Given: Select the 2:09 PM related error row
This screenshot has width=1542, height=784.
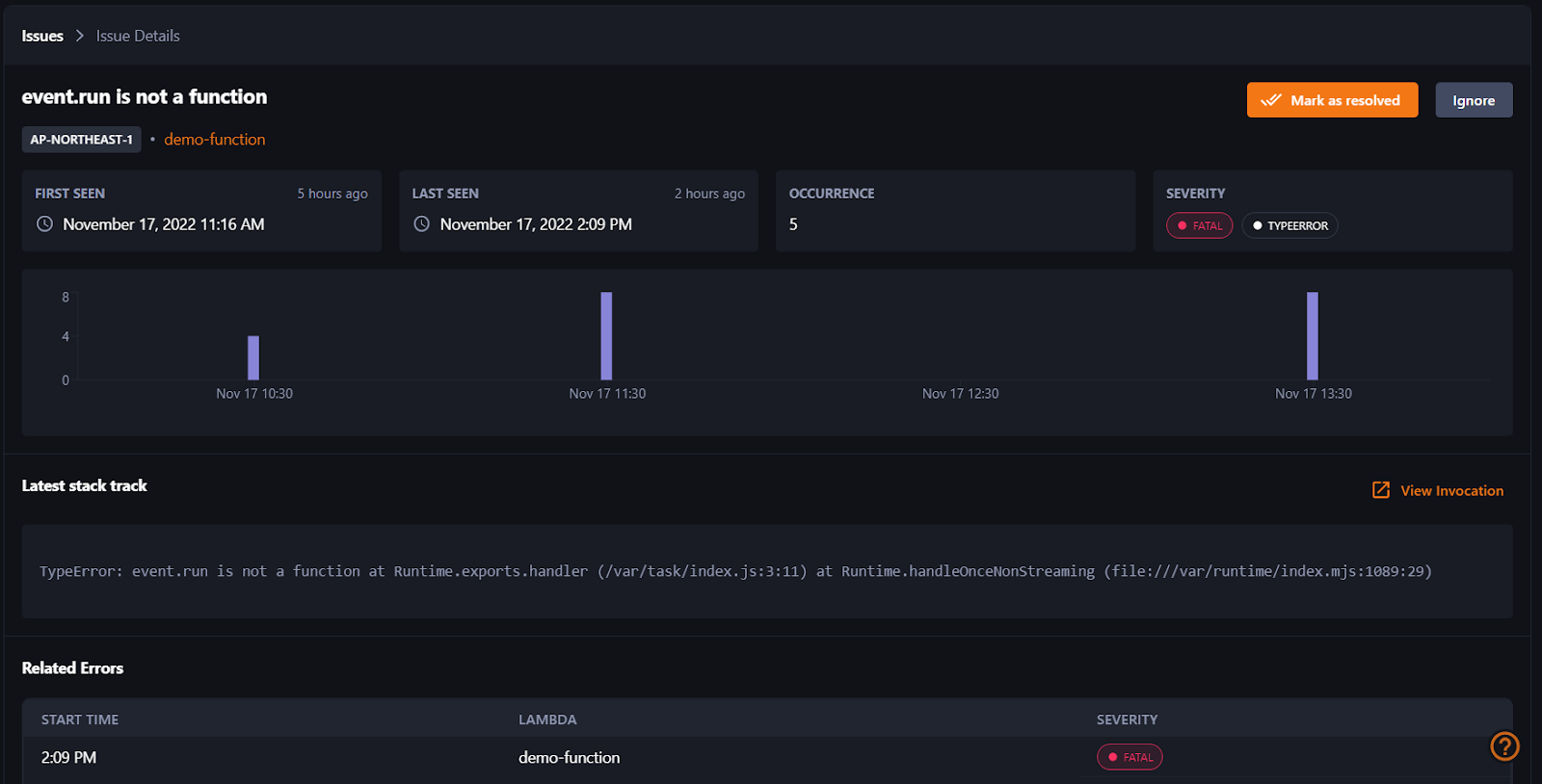Looking at the screenshot, I should (569, 757).
